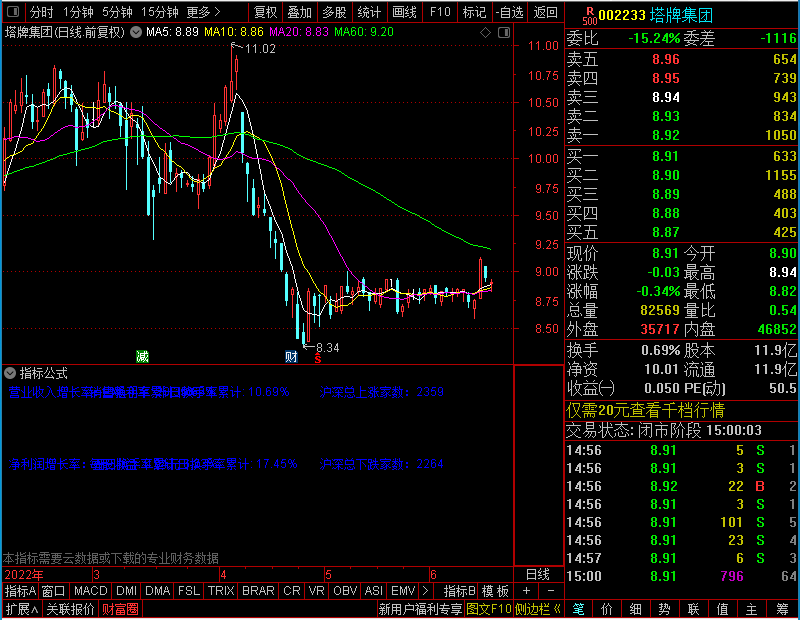Viewport: 800px width, 620px height.
Task: Switch to 5分钟 period
Action: coord(117,12)
